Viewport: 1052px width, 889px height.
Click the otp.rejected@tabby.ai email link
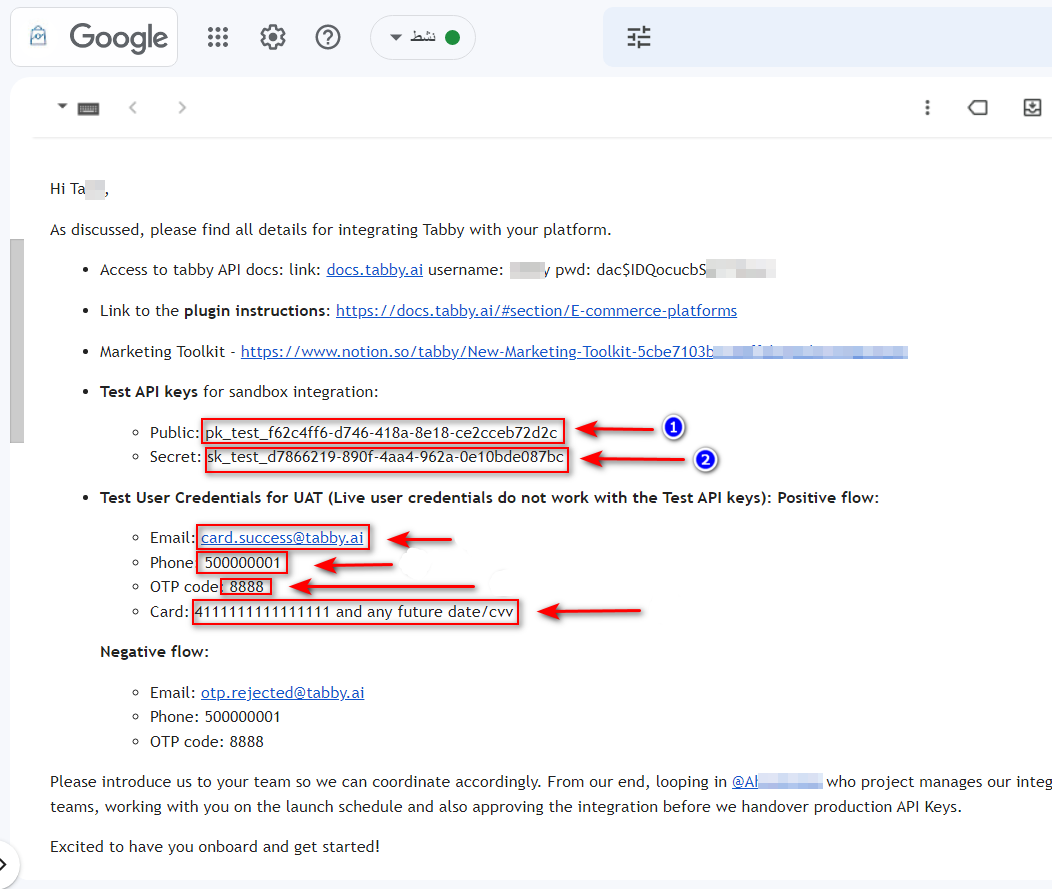282,692
